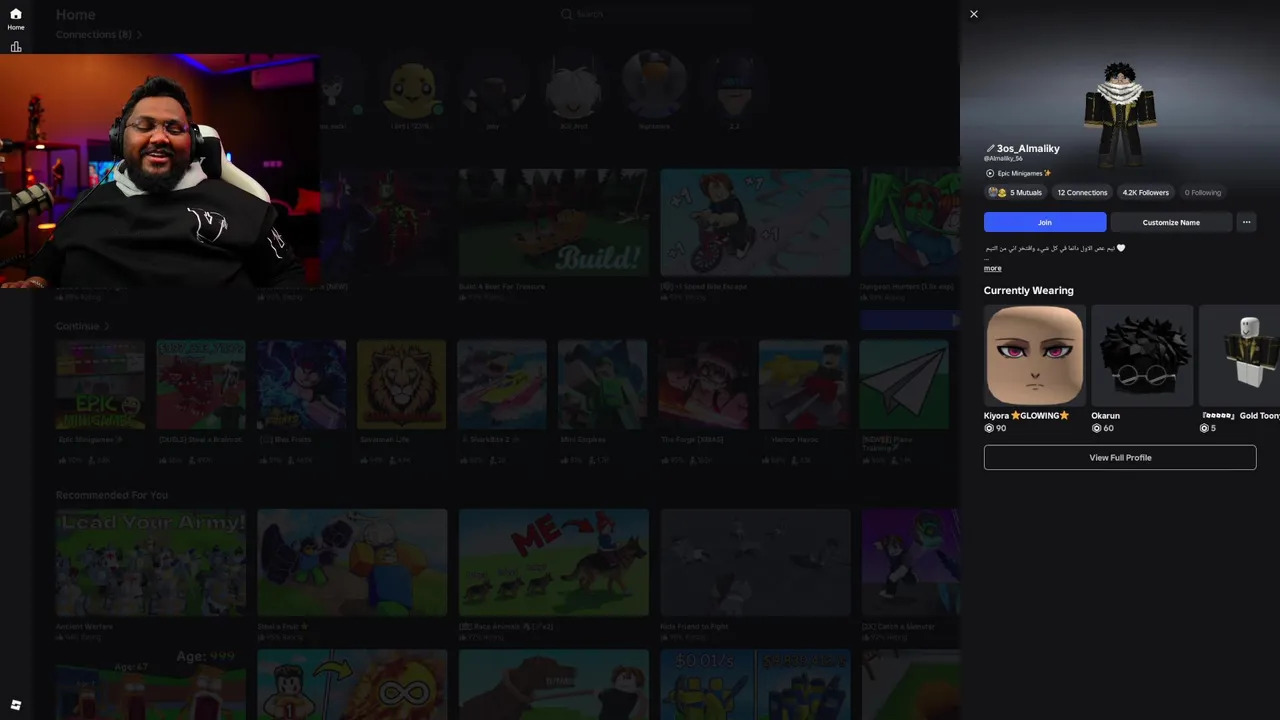This screenshot has width=1280, height=720.
Task: Open the 12 Connections list
Action: 1082,192
